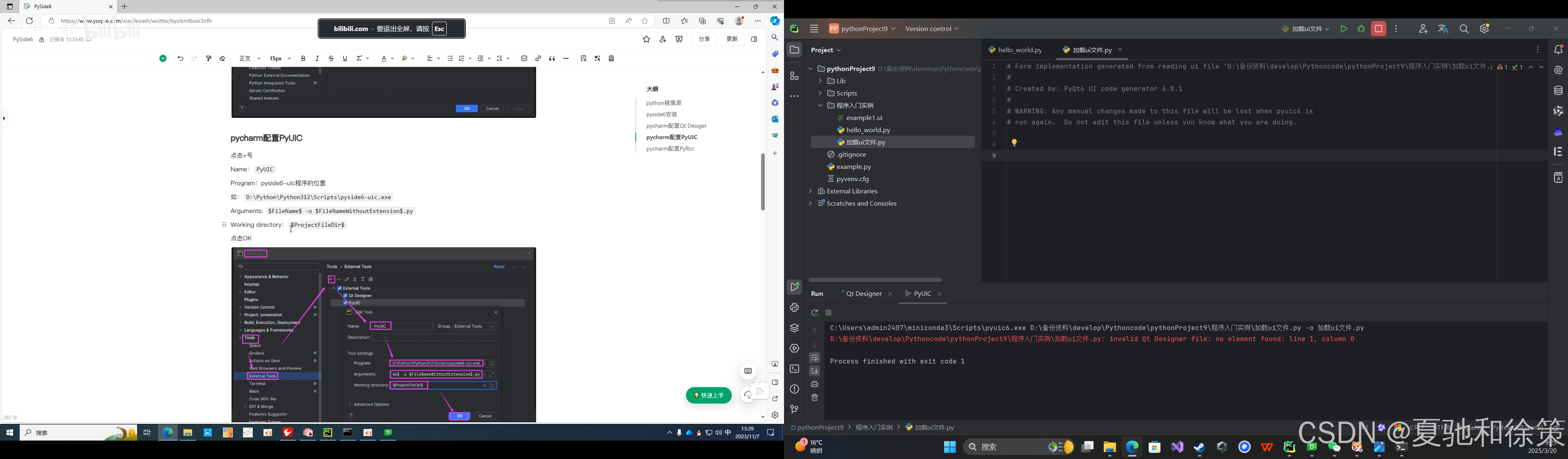Toggle scroll-to-end in the Run console
Image resolution: width=1568 pixels, height=459 pixels.
[x=815, y=370]
